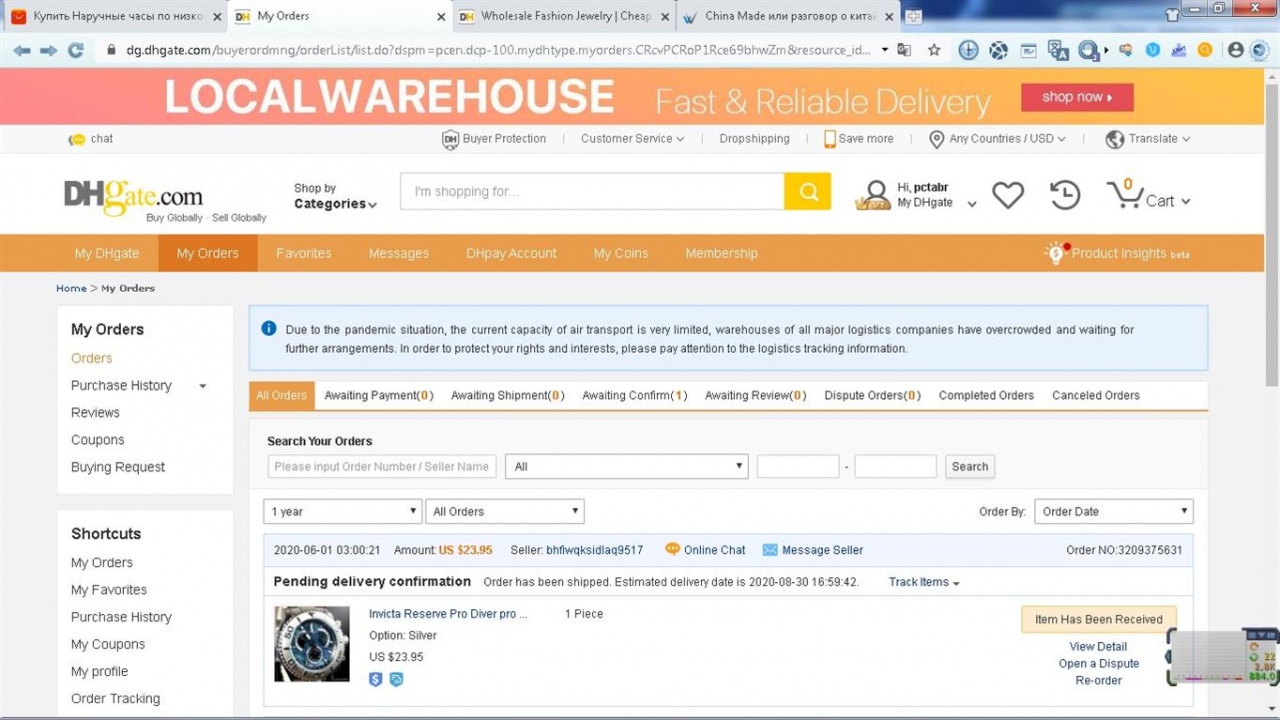Click Open a Dispute link
The height and width of the screenshot is (720, 1280).
click(1098, 663)
